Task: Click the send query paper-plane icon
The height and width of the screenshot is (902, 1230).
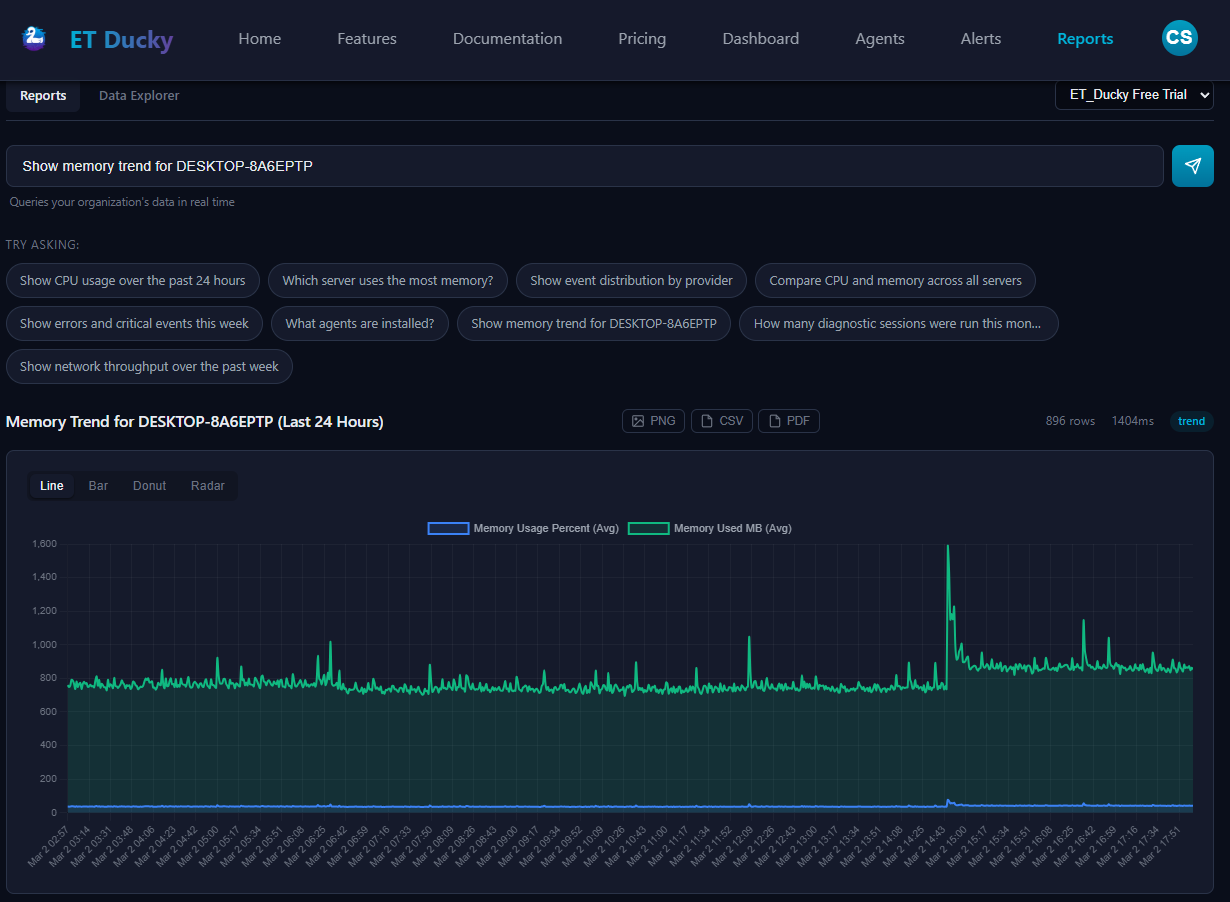Action: [x=1193, y=166]
